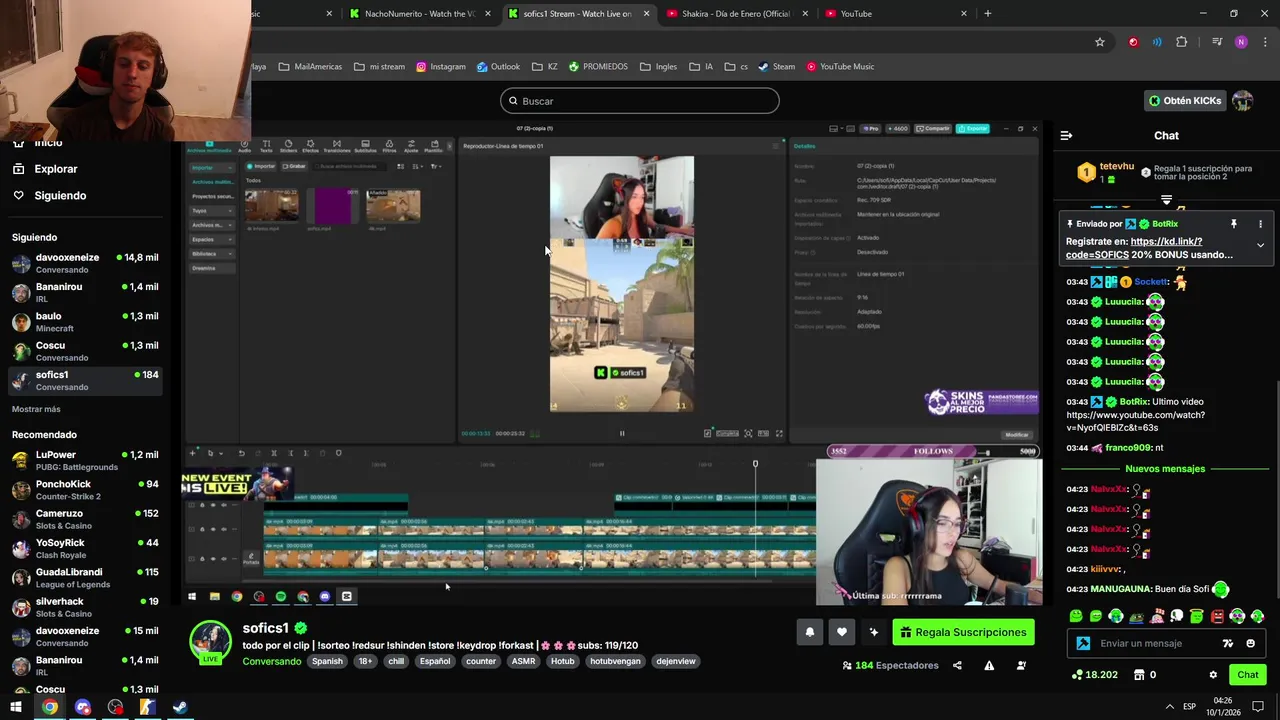The width and height of the screenshot is (1280, 720).
Task: Open chat settings gear icon
Action: point(1213,675)
